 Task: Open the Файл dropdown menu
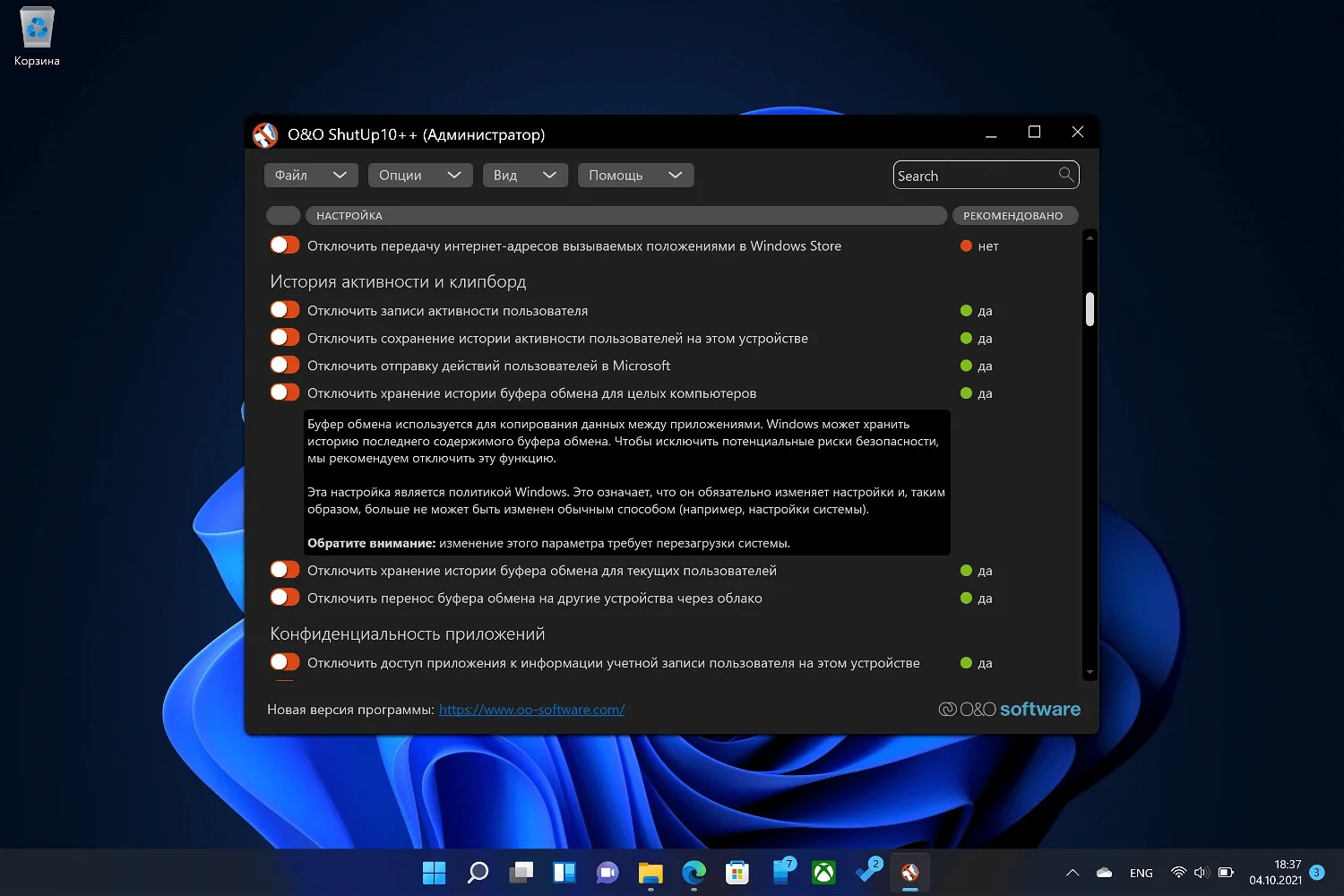pos(311,175)
